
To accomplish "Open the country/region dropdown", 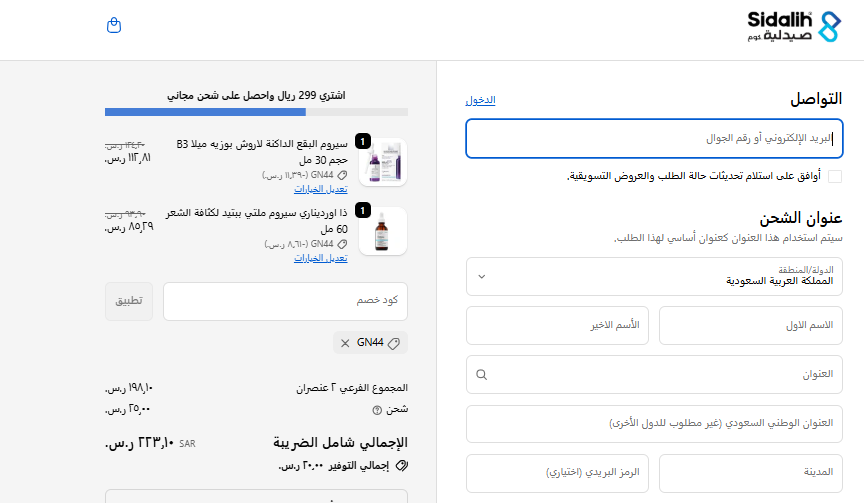I will 654,277.
